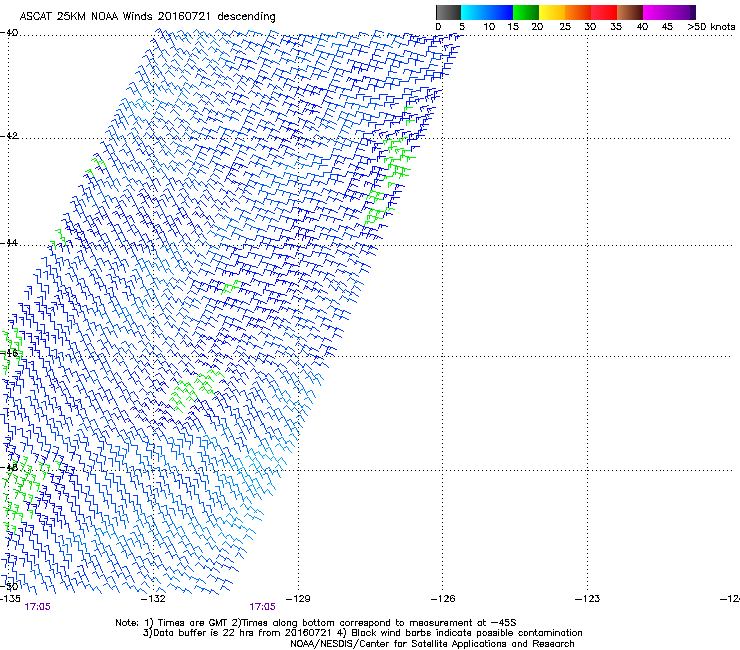Click the longitude label -126
740x650 pixels.
coord(443,599)
